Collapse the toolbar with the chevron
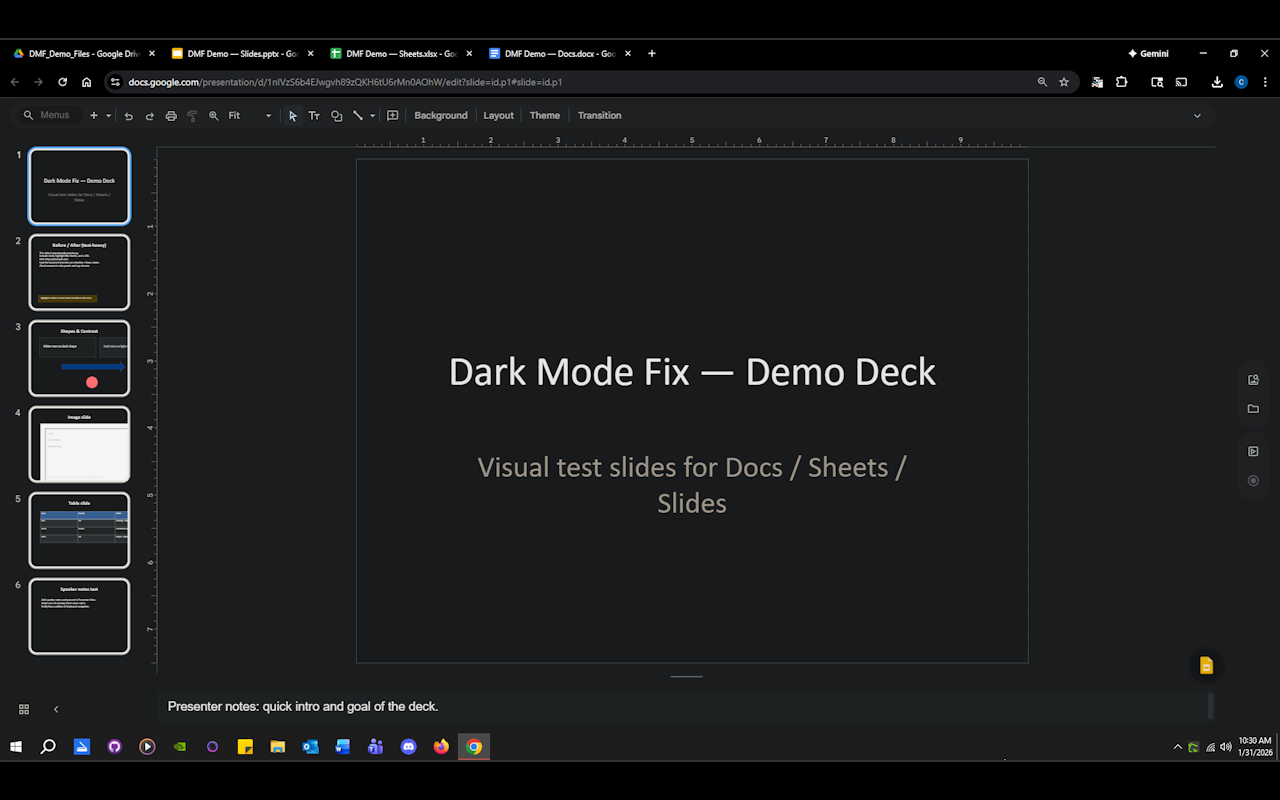1280x800 pixels. (x=1197, y=116)
